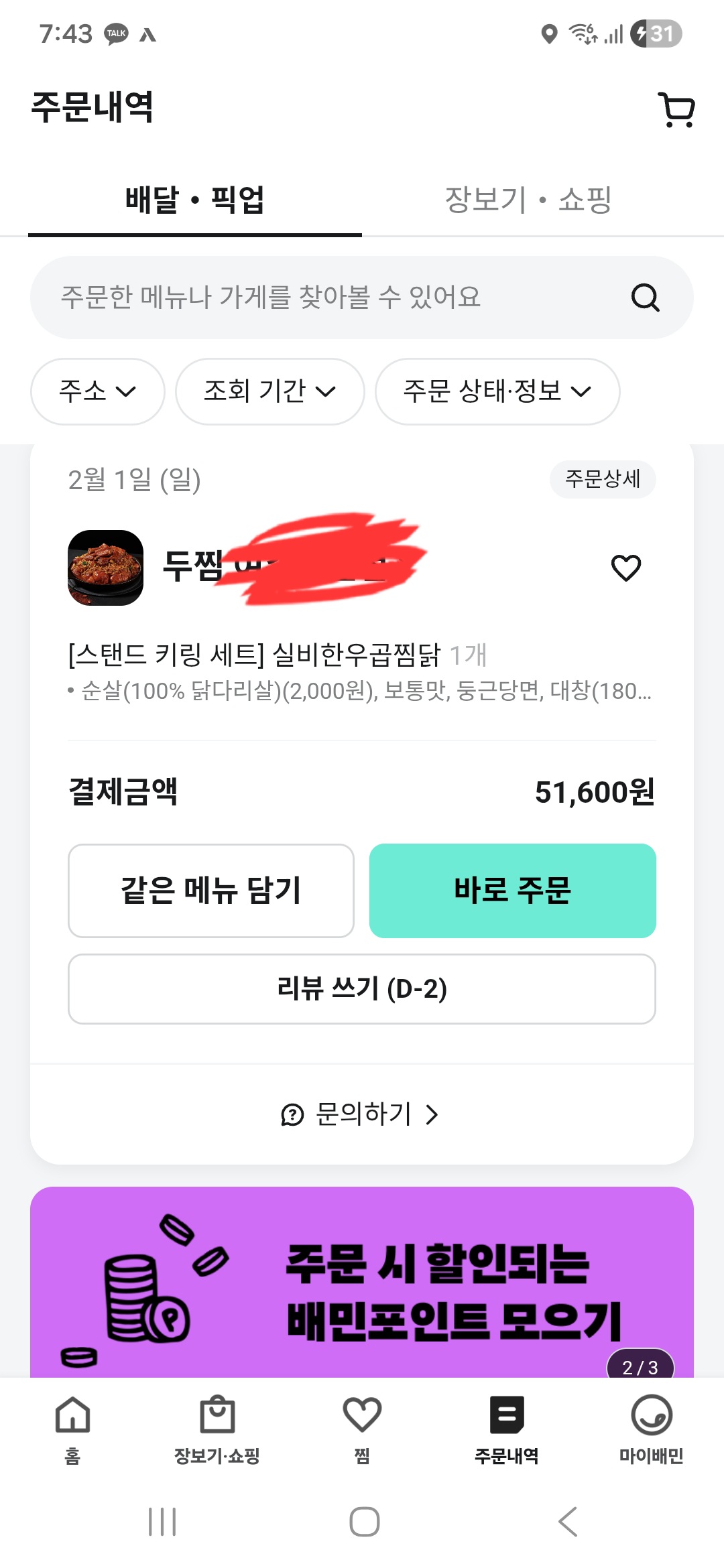Image resolution: width=724 pixels, height=1568 pixels.
Task: Tap the 리뷰 쓰기 (D-2) button
Action: coord(362,989)
